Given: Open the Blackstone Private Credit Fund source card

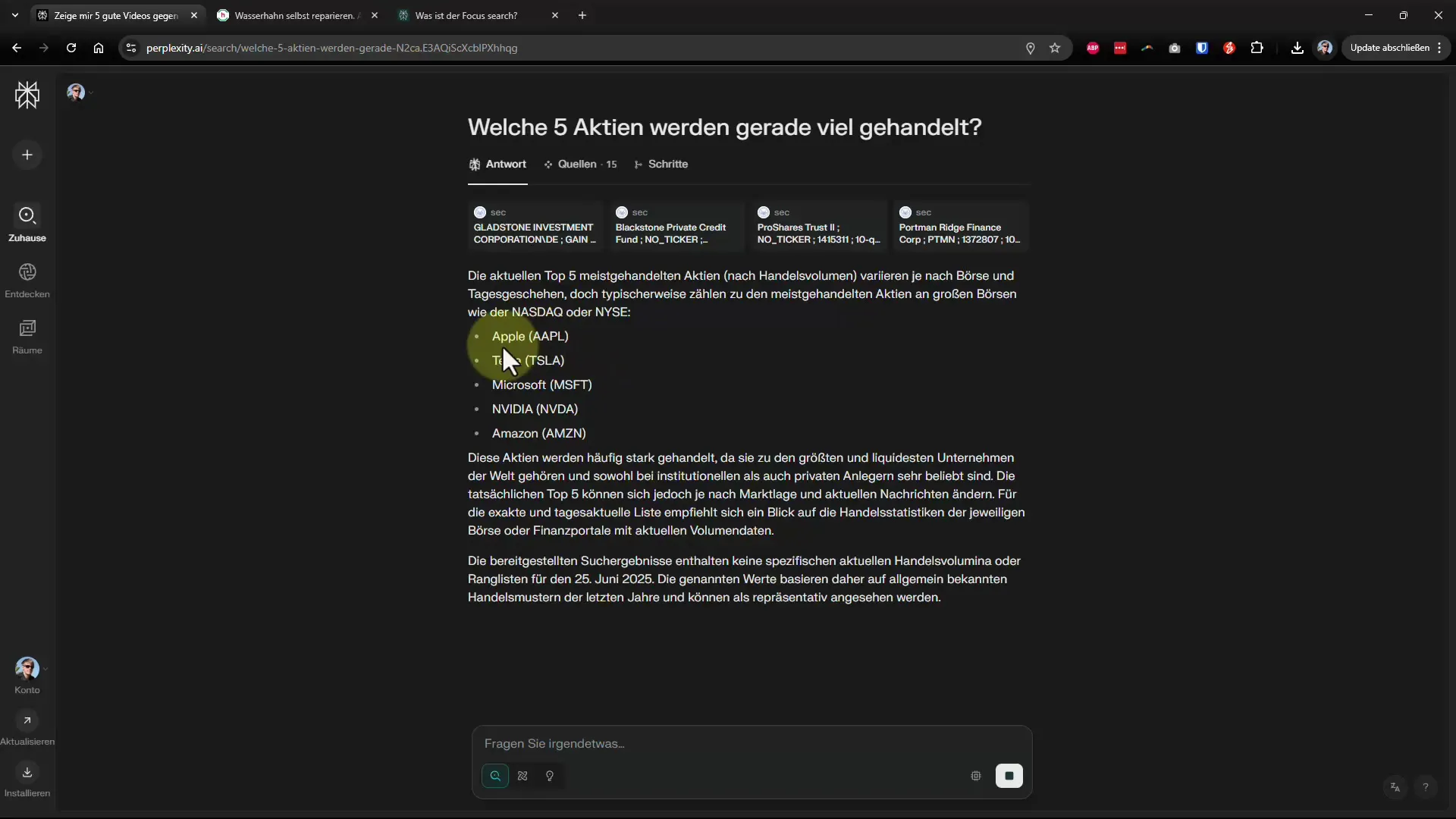Looking at the screenshot, I should click(x=677, y=226).
